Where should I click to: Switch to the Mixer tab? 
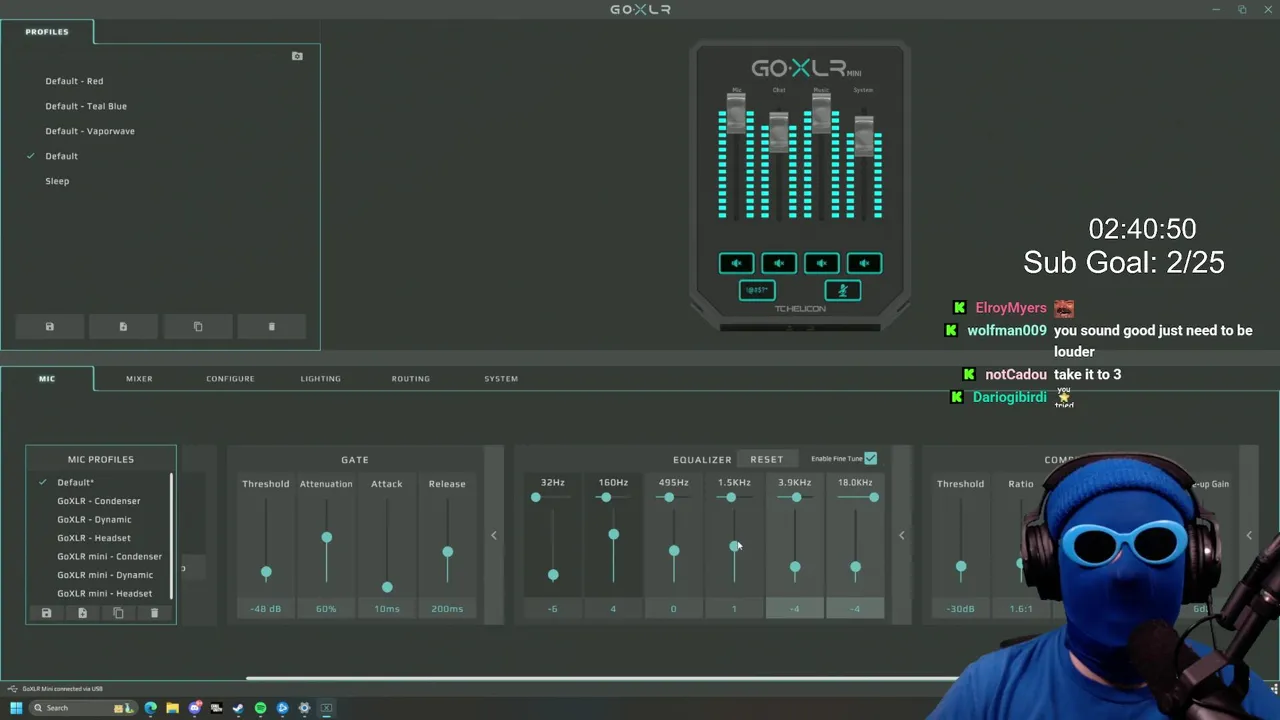click(139, 379)
